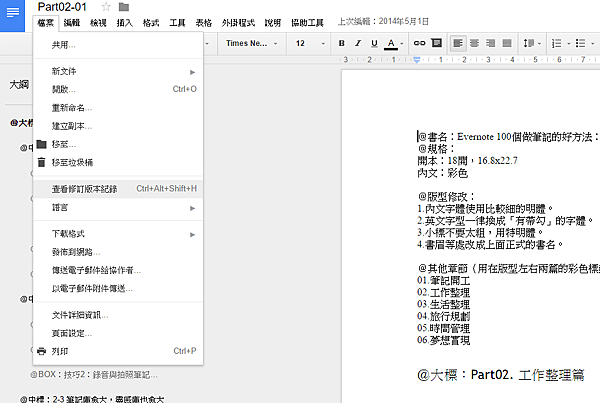This screenshot has height=403, width=600.
Task: Choose 傳送電子郵件給協作者 entry
Action: 118,270
